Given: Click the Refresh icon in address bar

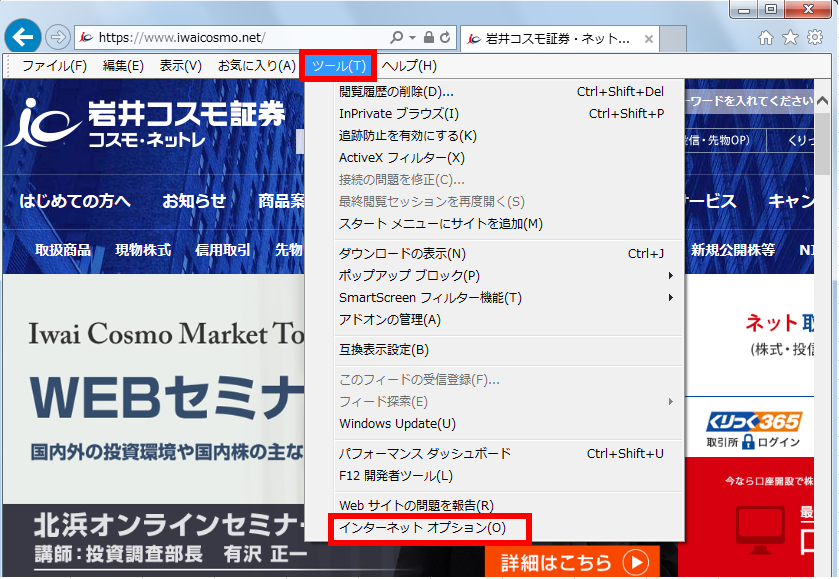Looking at the screenshot, I should (445, 37).
